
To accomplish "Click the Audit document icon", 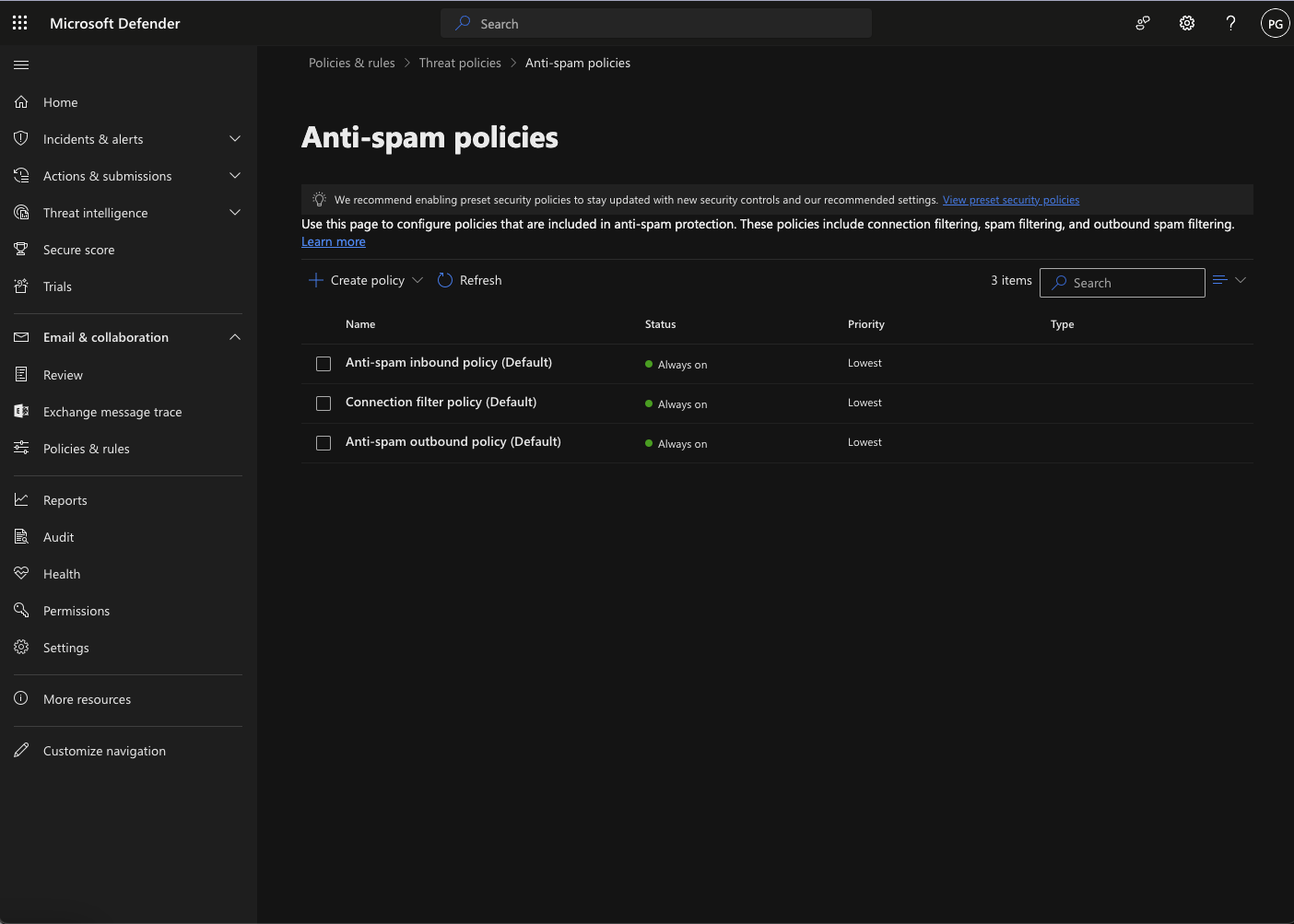I will 21,537.
